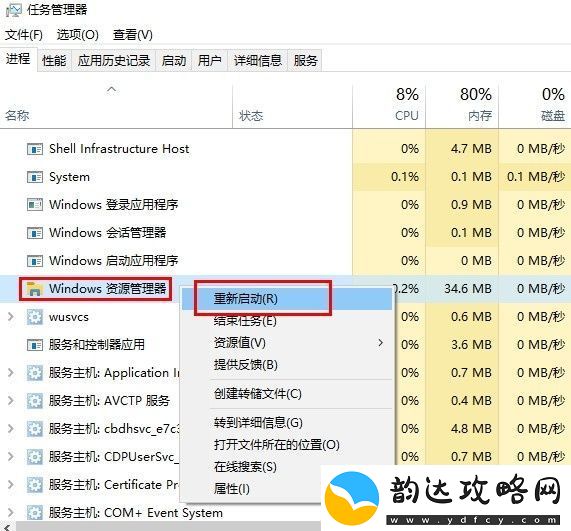The image size is (571, 531).
Task: Open the 选项(O) menu
Action: coord(78,35)
